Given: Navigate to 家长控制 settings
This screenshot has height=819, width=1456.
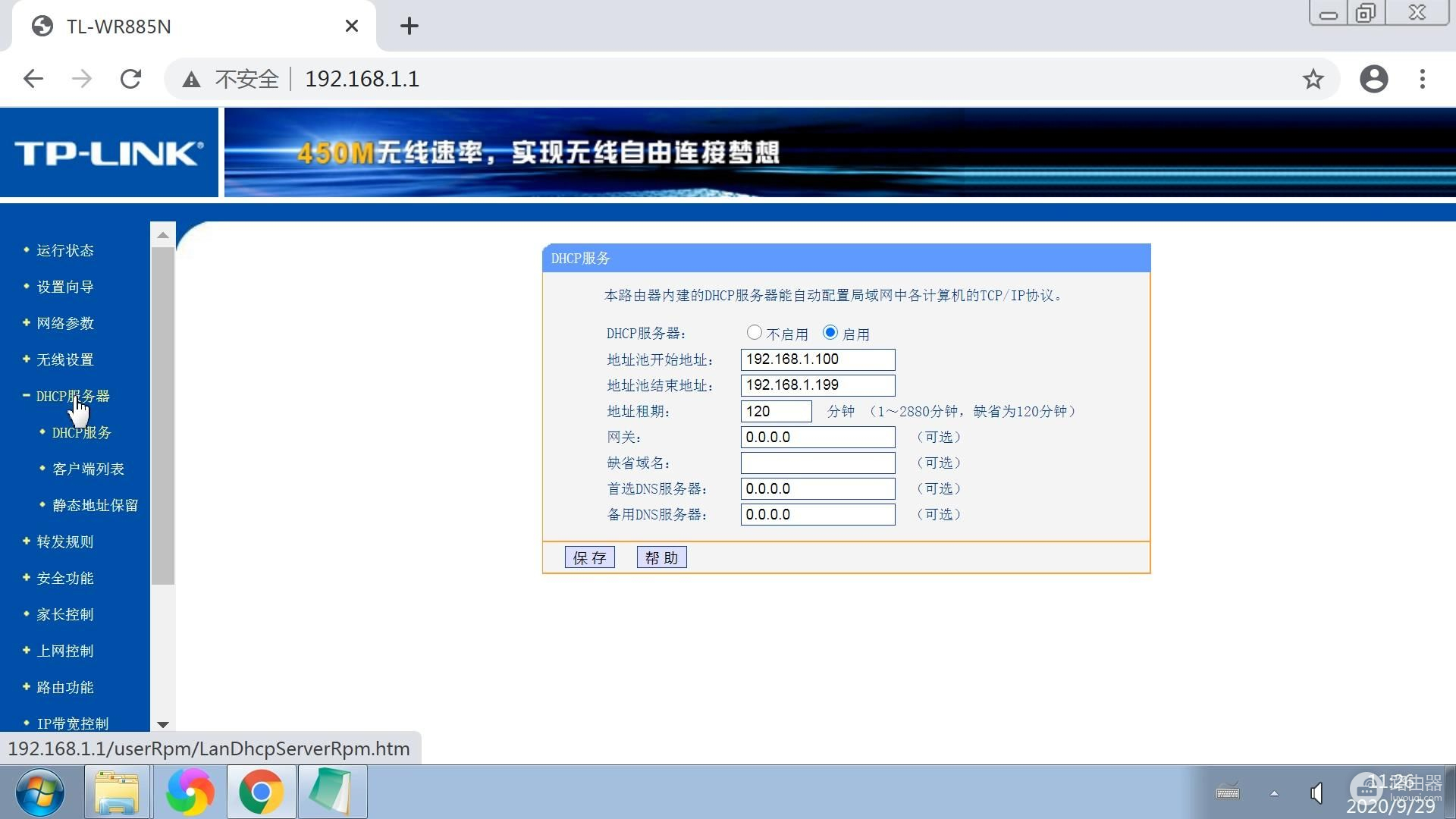Looking at the screenshot, I should (x=66, y=614).
